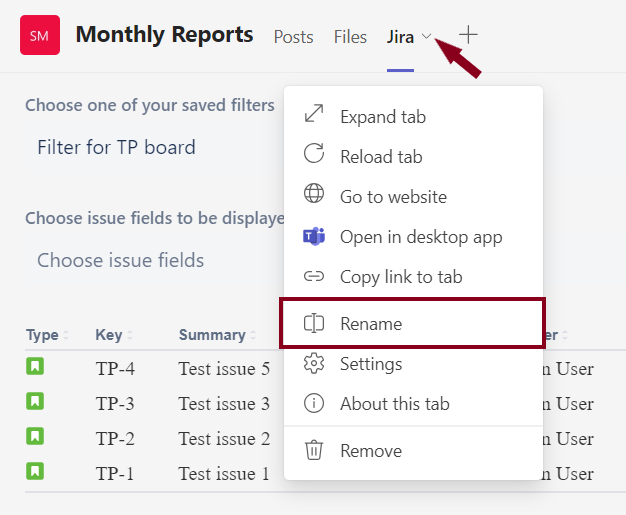Screen dimensions: 626x515
Task: Click the Teams icon for desktop app
Action: click(314, 237)
